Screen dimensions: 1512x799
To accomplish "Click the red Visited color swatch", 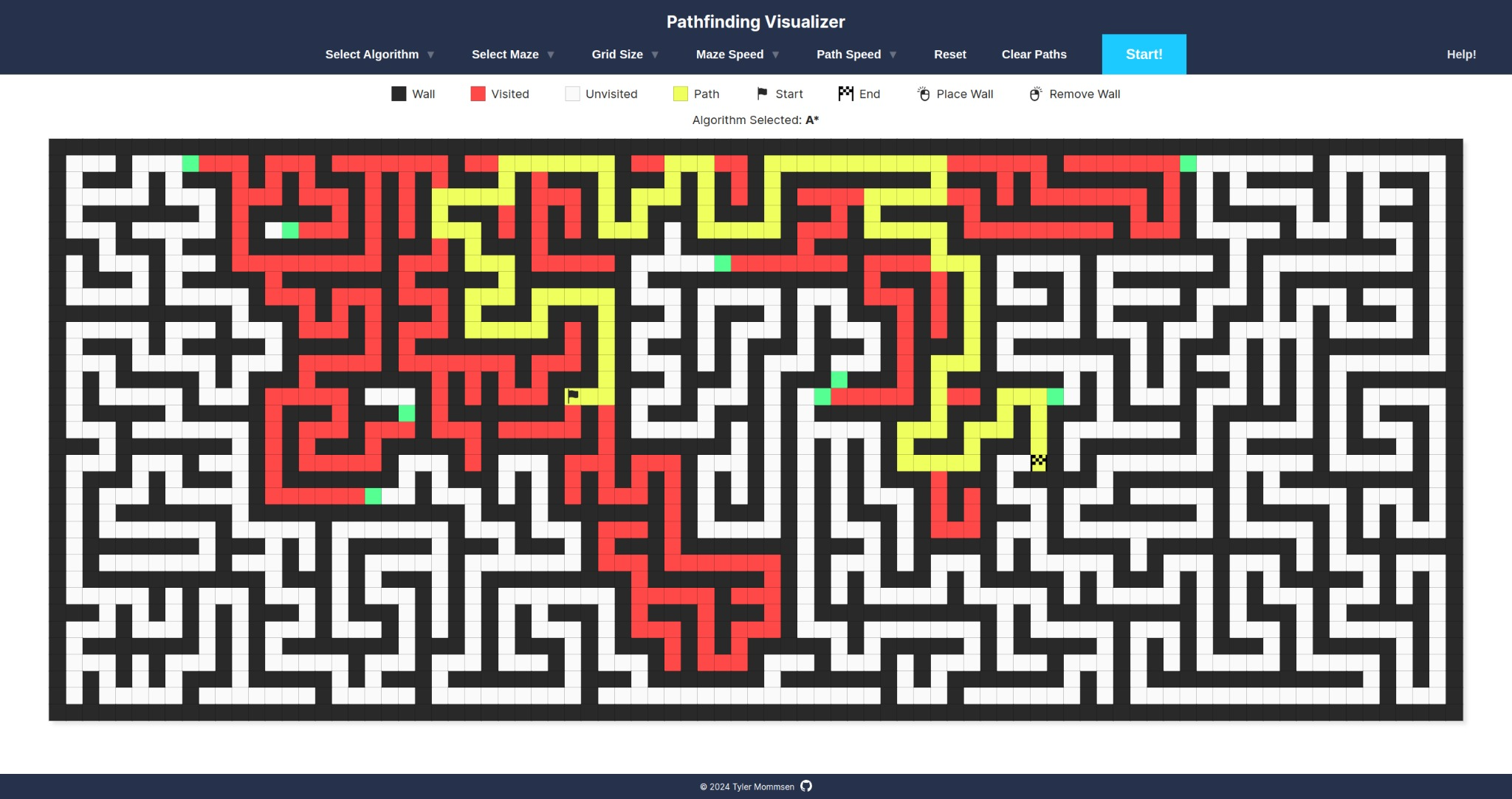I will [478, 94].
